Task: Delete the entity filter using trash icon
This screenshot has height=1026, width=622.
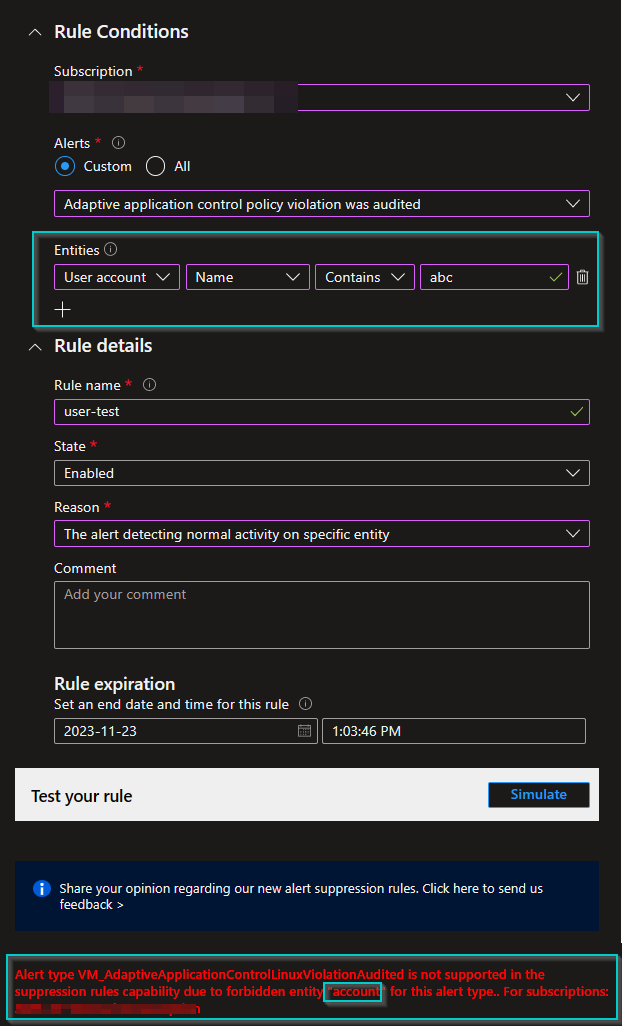Action: [582, 277]
